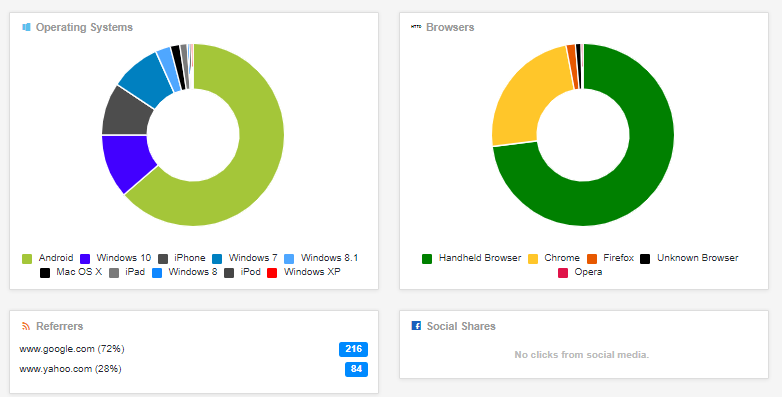The height and width of the screenshot is (397, 782).
Task: Click the Mac OS X legend swatch
Action: click(x=45, y=272)
